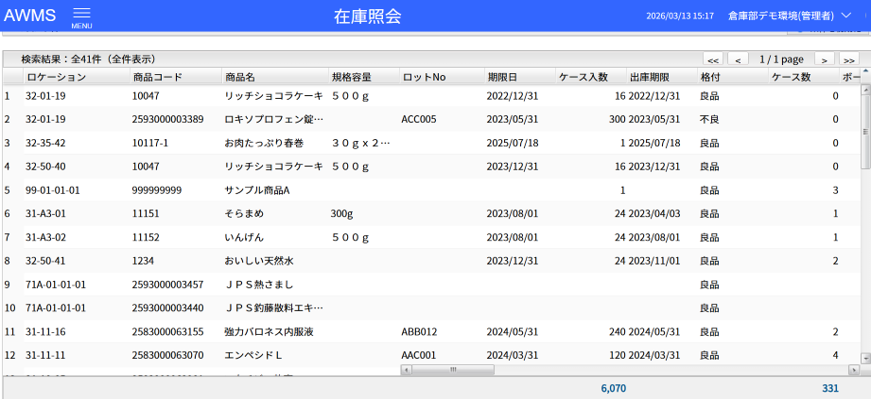Click 不良 grade in row 2
The image size is (871, 399).
pyautogui.click(x=710, y=119)
